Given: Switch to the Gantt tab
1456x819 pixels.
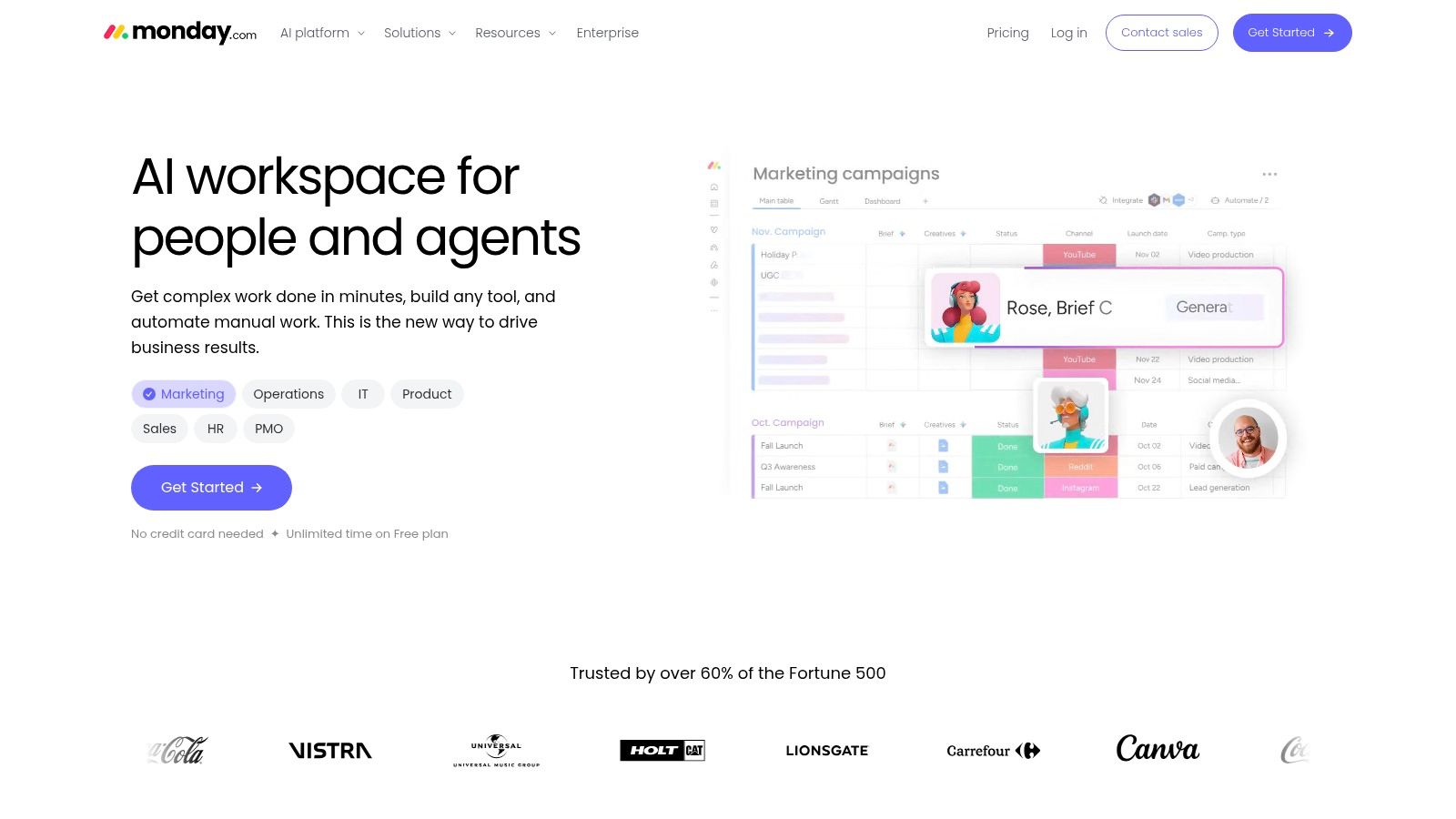Looking at the screenshot, I should tap(829, 201).
